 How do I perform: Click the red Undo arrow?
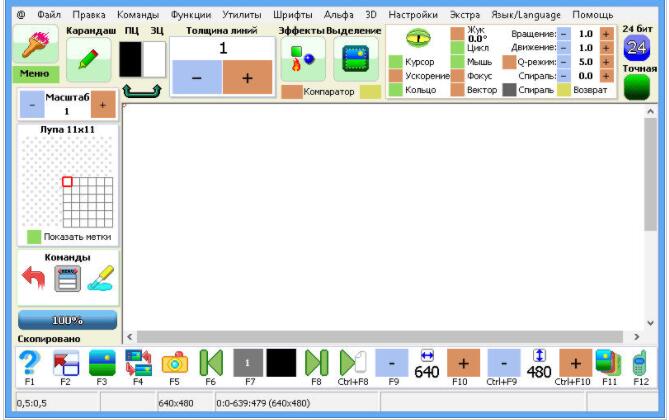click(x=33, y=277)
